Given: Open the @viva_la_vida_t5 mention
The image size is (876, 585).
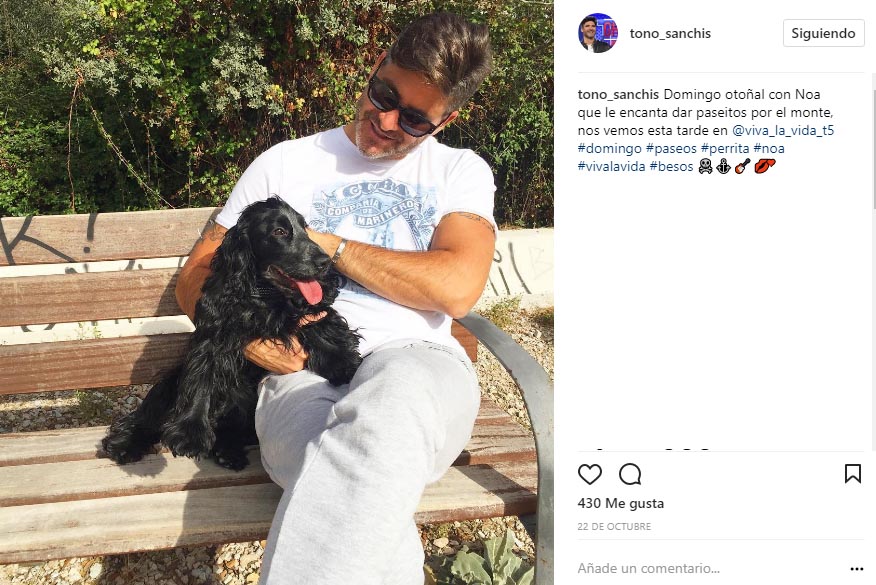Looking at the screenshot, I should tap(783, 130).
